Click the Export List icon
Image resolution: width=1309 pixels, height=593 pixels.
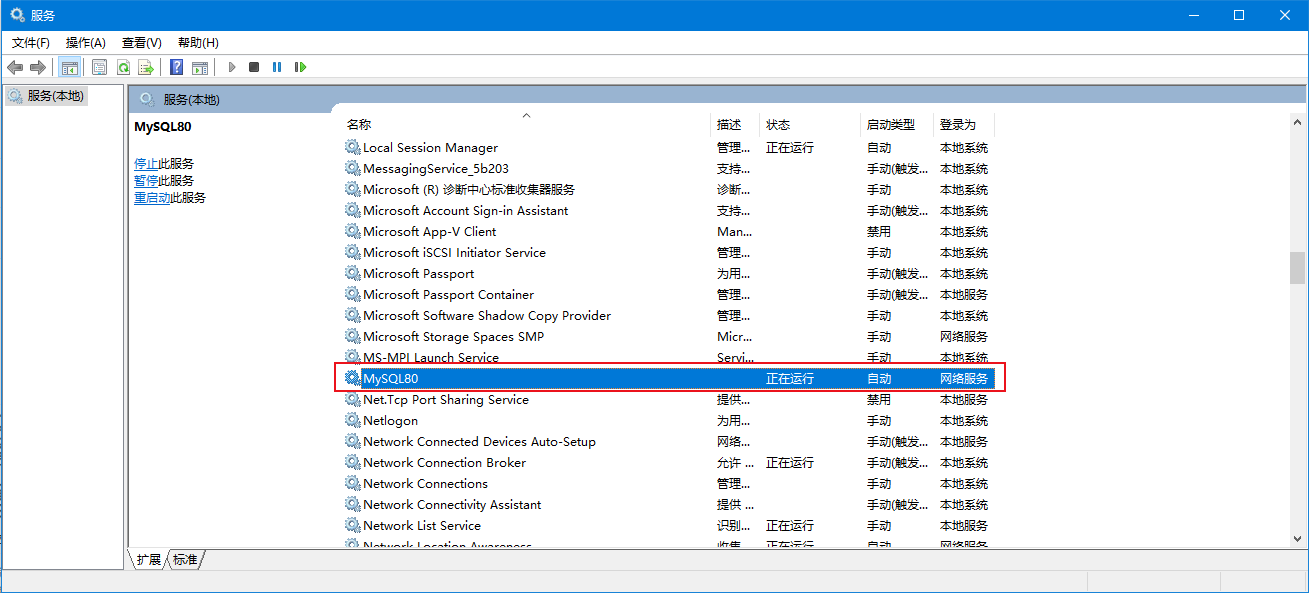pos(146,67)
